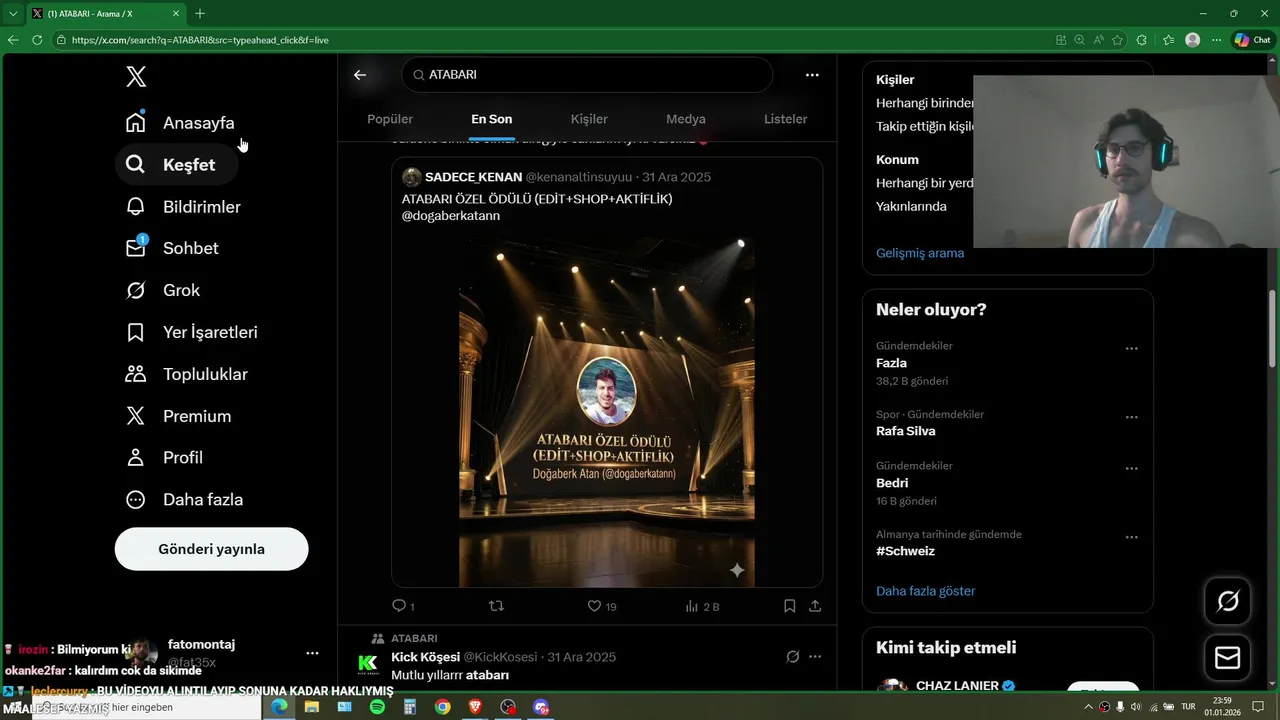Open browser extensions icon
This screenshot has height=720, width=1280.
click(x=1142, y=40)
